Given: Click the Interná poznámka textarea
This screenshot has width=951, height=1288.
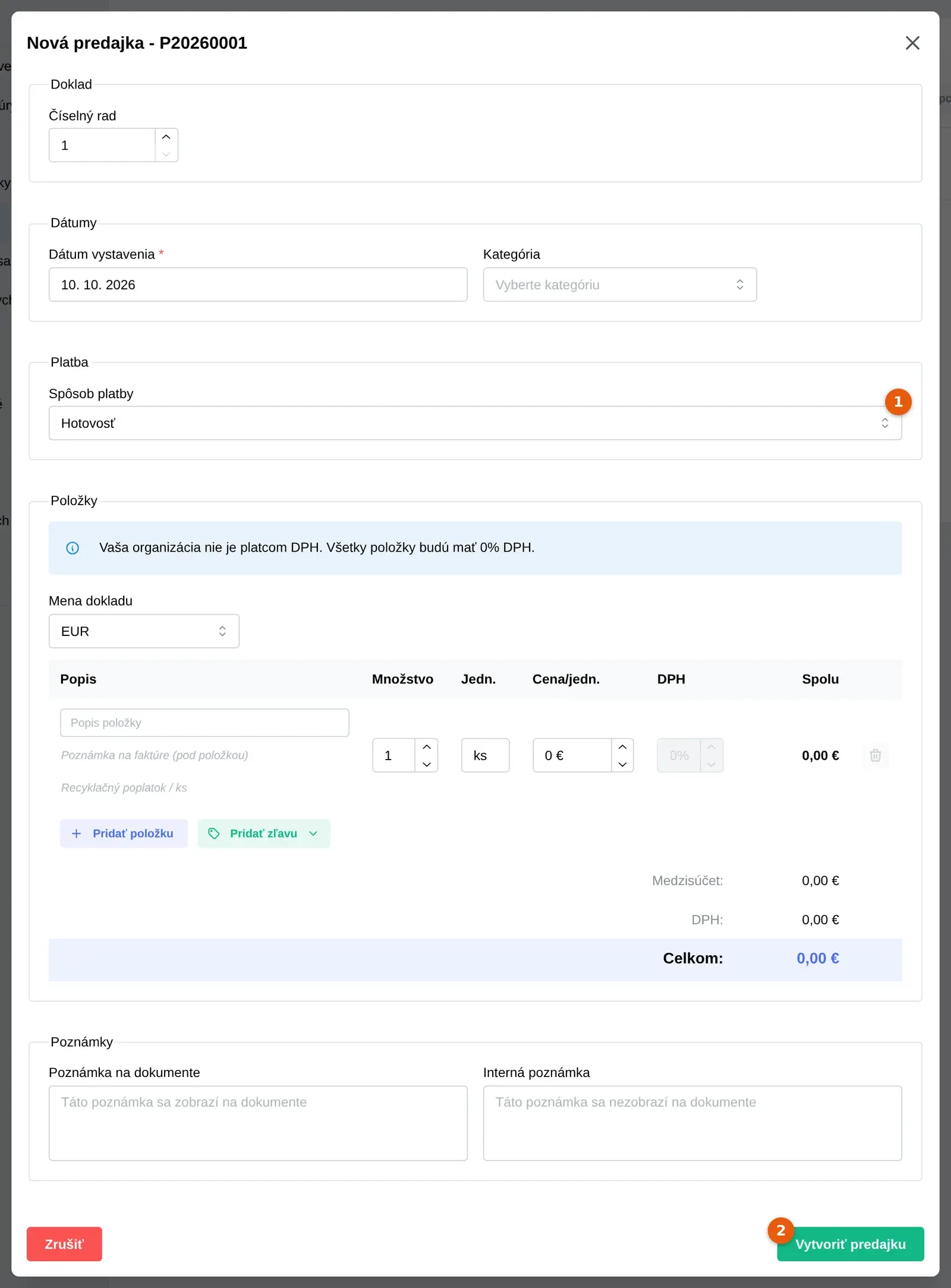Looking at the screenshot, I should (692, 1123).
